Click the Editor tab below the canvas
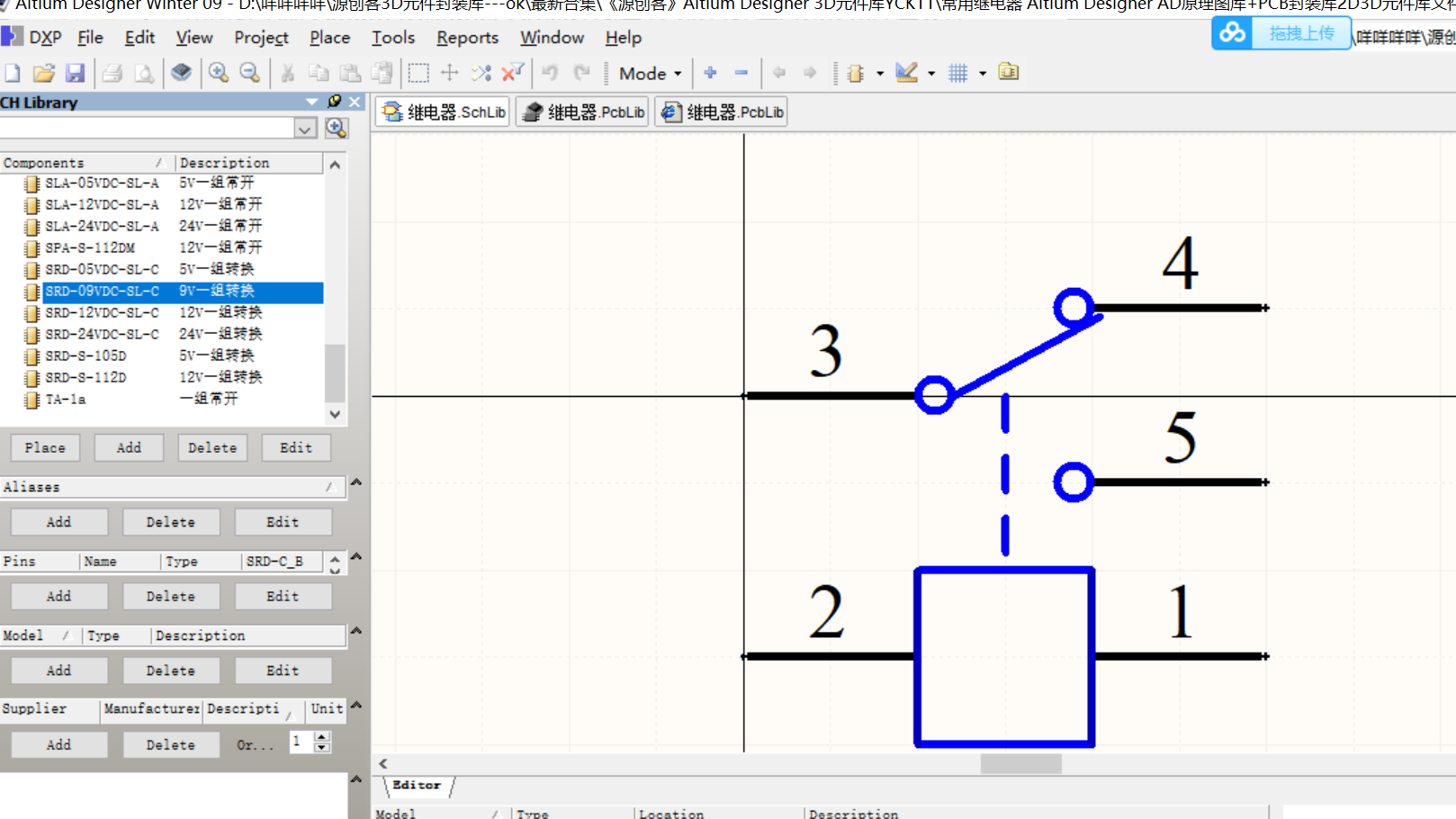This screenshot has width=1456, height=819. pyautogui.click(x=418, y=786)
